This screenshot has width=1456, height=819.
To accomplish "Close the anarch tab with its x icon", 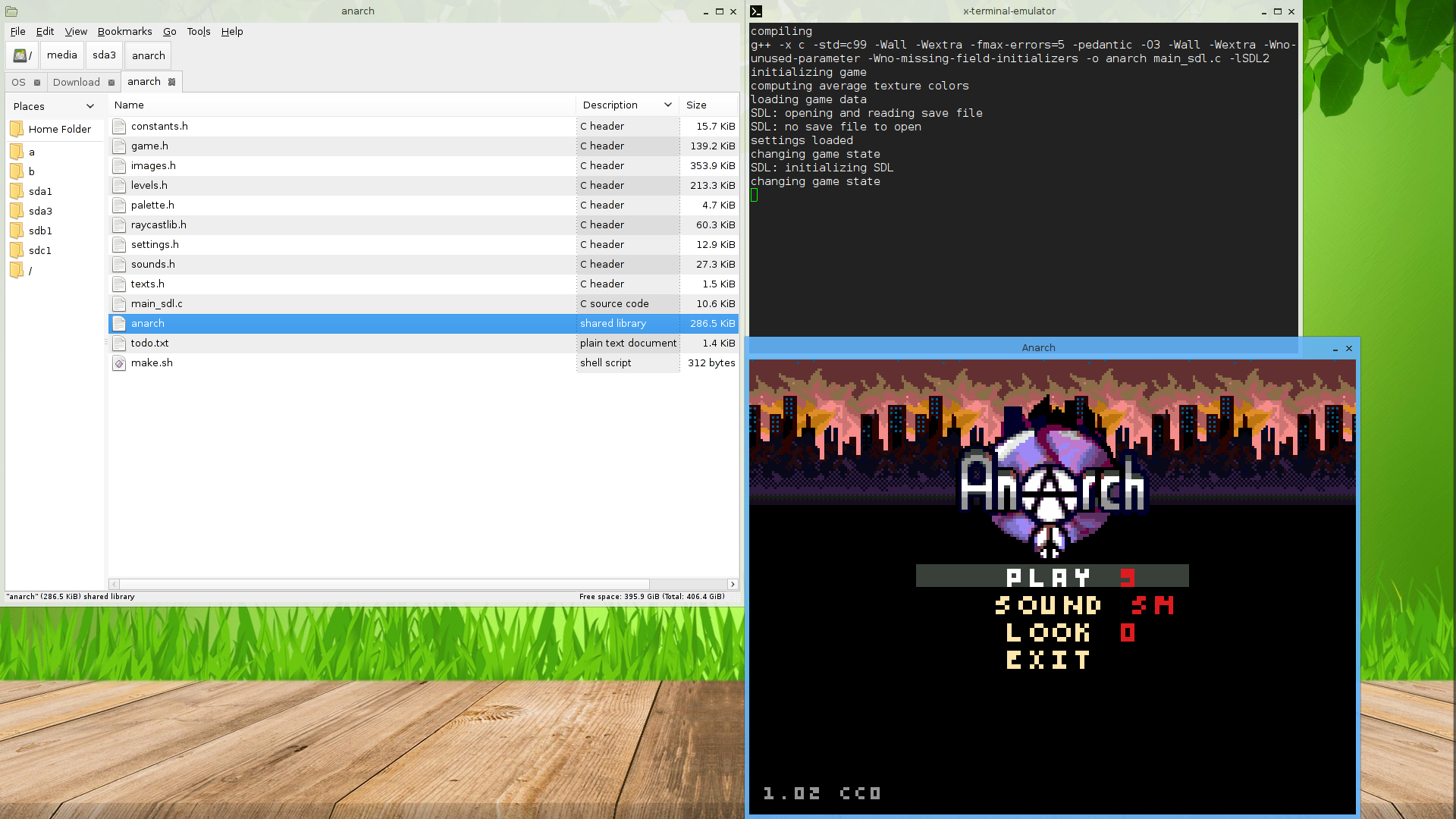I will (172, 82).
